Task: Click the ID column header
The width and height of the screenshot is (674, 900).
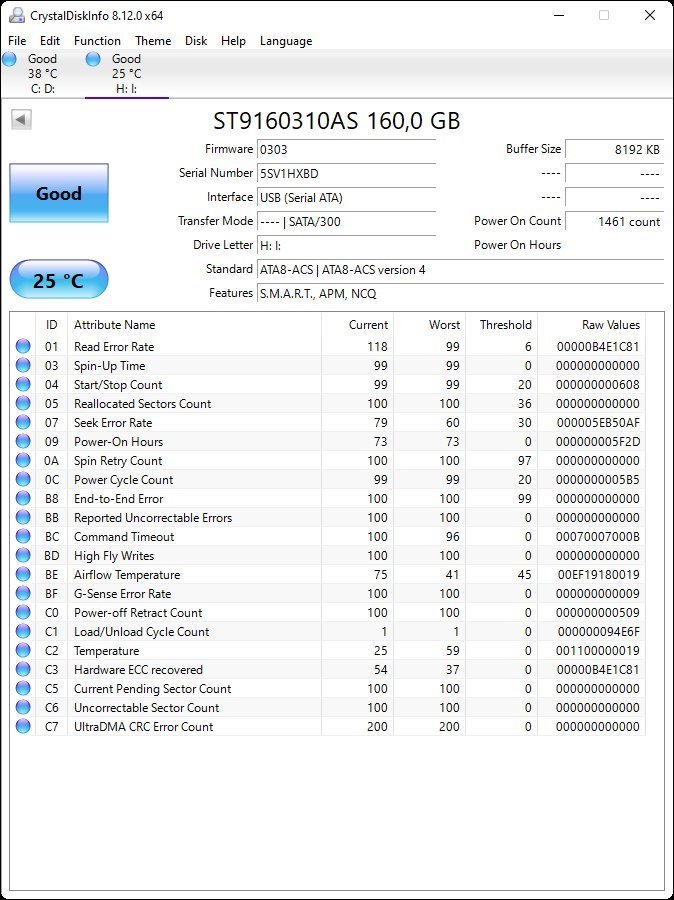Action: tap(52, 324)
